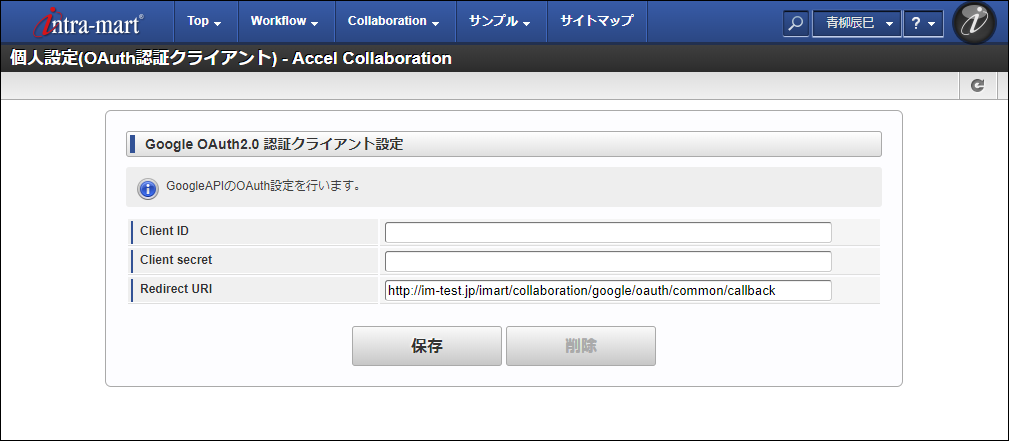Click the 'Client secret' label

176,259
